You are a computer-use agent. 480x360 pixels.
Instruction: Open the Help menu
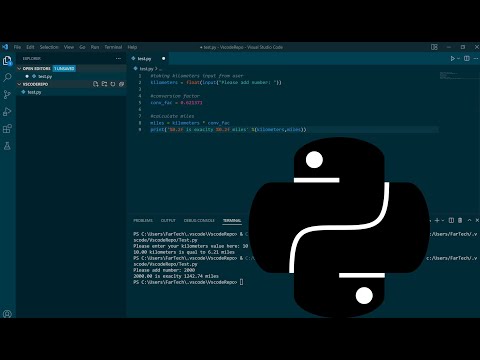click(132, 47)
